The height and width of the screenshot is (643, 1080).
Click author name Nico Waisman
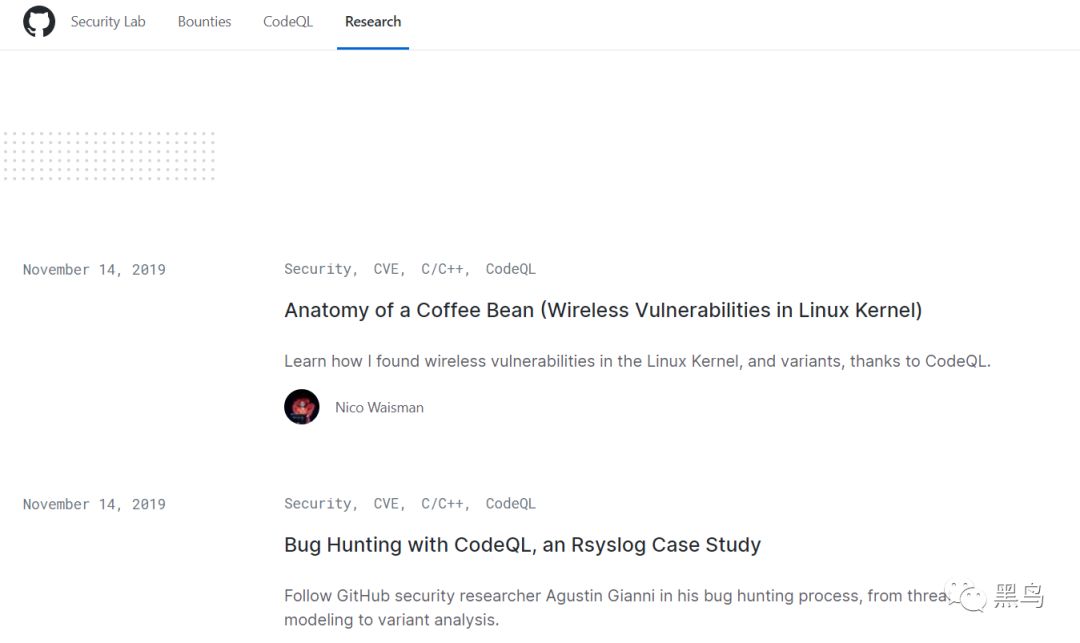(380, 408)
